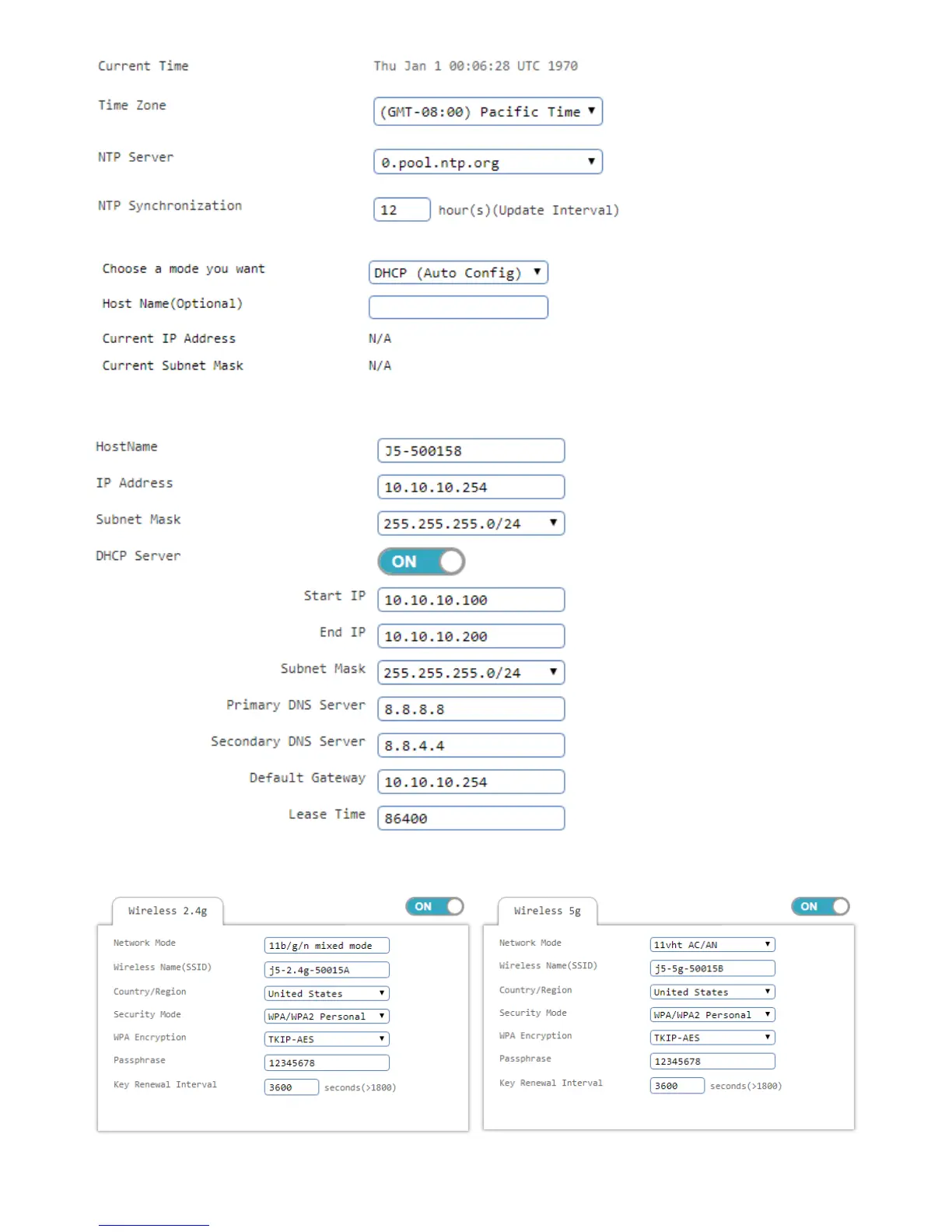Viewport: 952px width, 1232px height.
Task: Click the SSID field j5-2.4g-50015A
Action: 327,970
